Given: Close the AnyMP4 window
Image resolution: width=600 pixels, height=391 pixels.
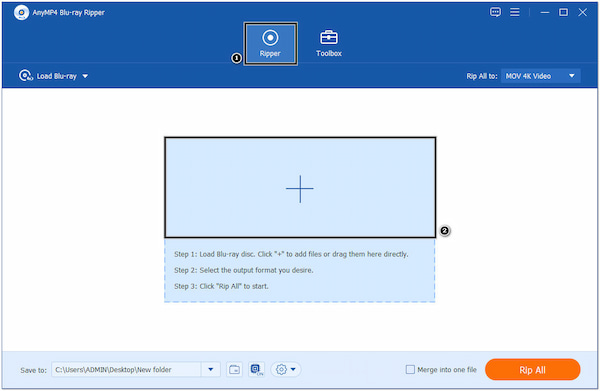Looking at the screenshot, I should [x=582, y=13].
